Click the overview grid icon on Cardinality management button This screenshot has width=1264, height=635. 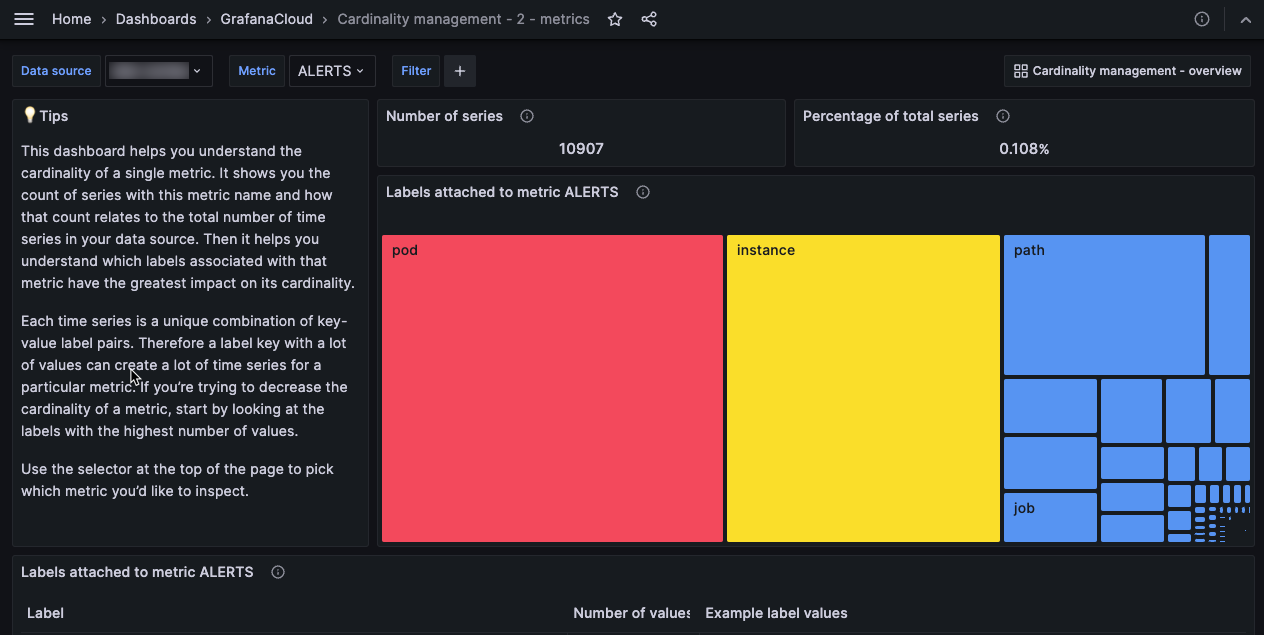pos(1021,70)
